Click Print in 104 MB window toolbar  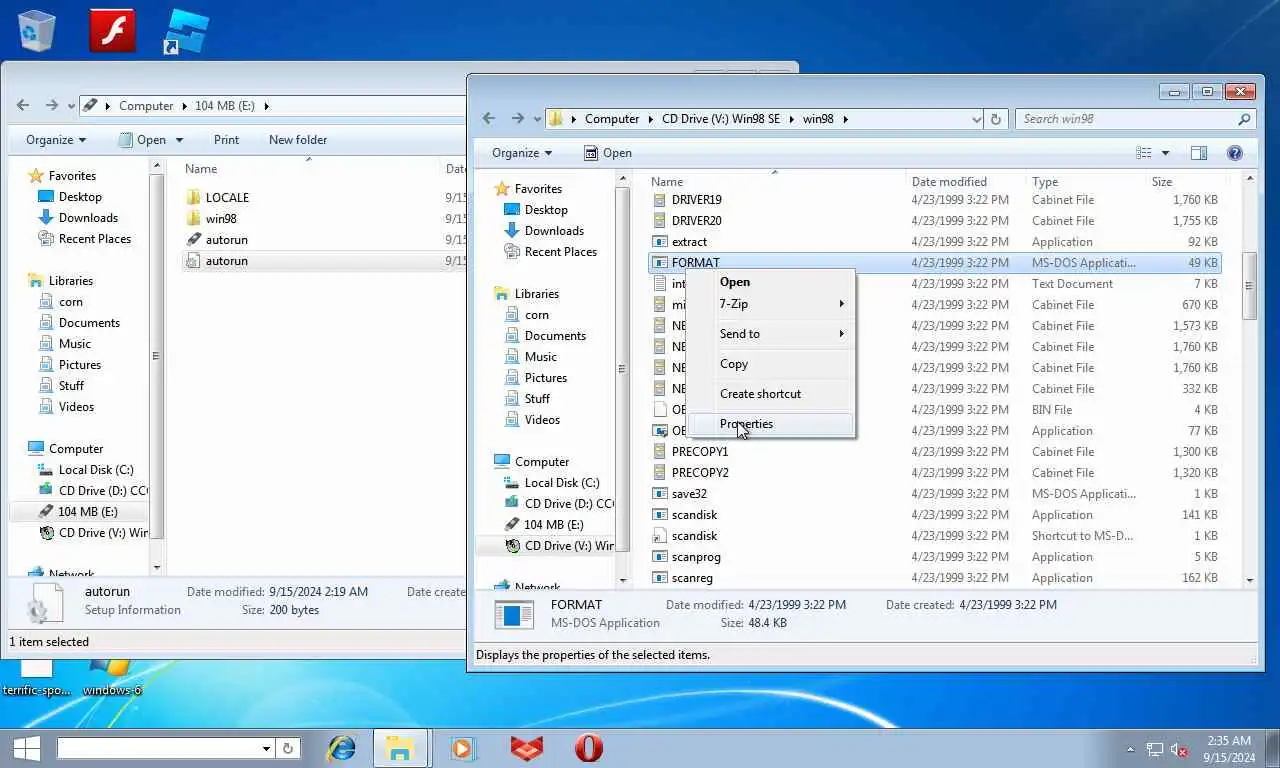[x=226, y=140]
